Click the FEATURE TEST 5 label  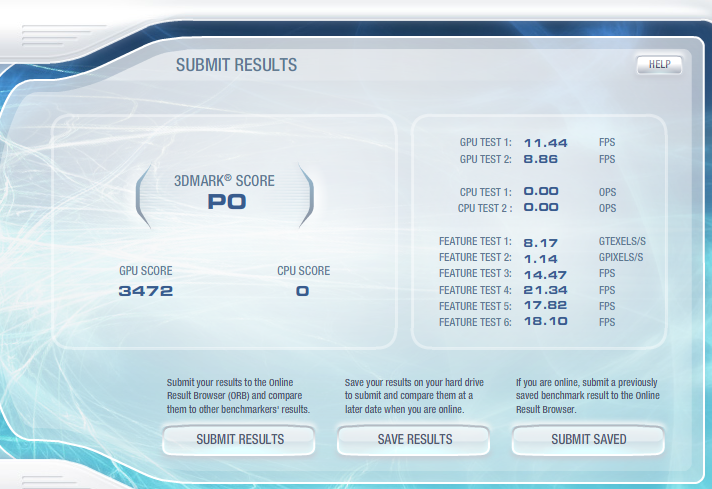point(475,306)
